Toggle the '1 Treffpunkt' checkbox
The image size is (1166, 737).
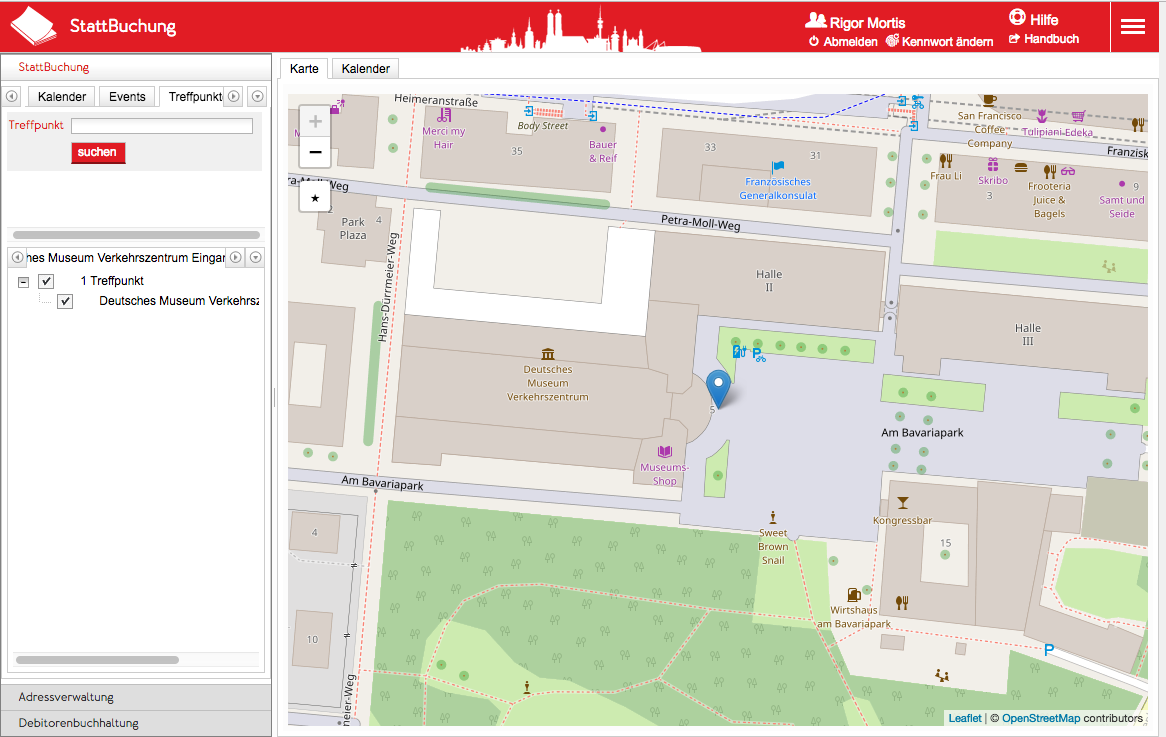pyautogui.click(x=46, y=282)
